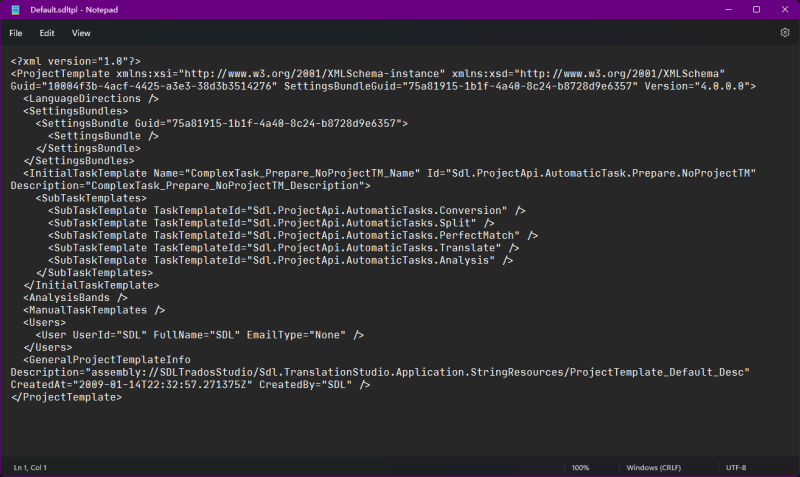Screen dimensions: 800x477
Task: Click the 100% zoom level in status bar
Action: (x=580, y=467)
